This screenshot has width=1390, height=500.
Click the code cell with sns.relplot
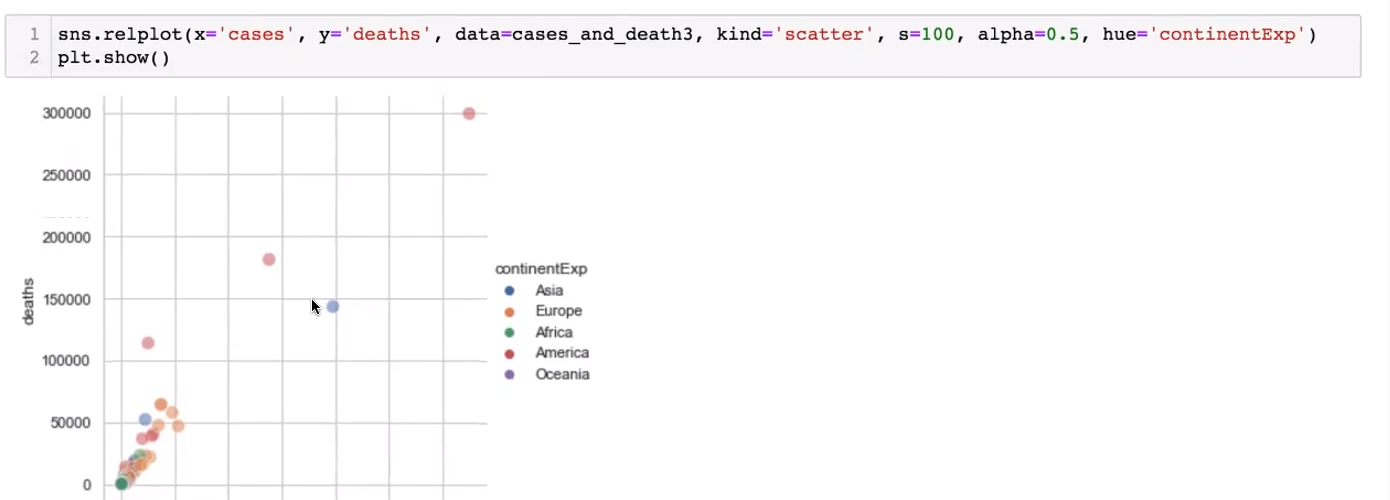pos(683,46)
